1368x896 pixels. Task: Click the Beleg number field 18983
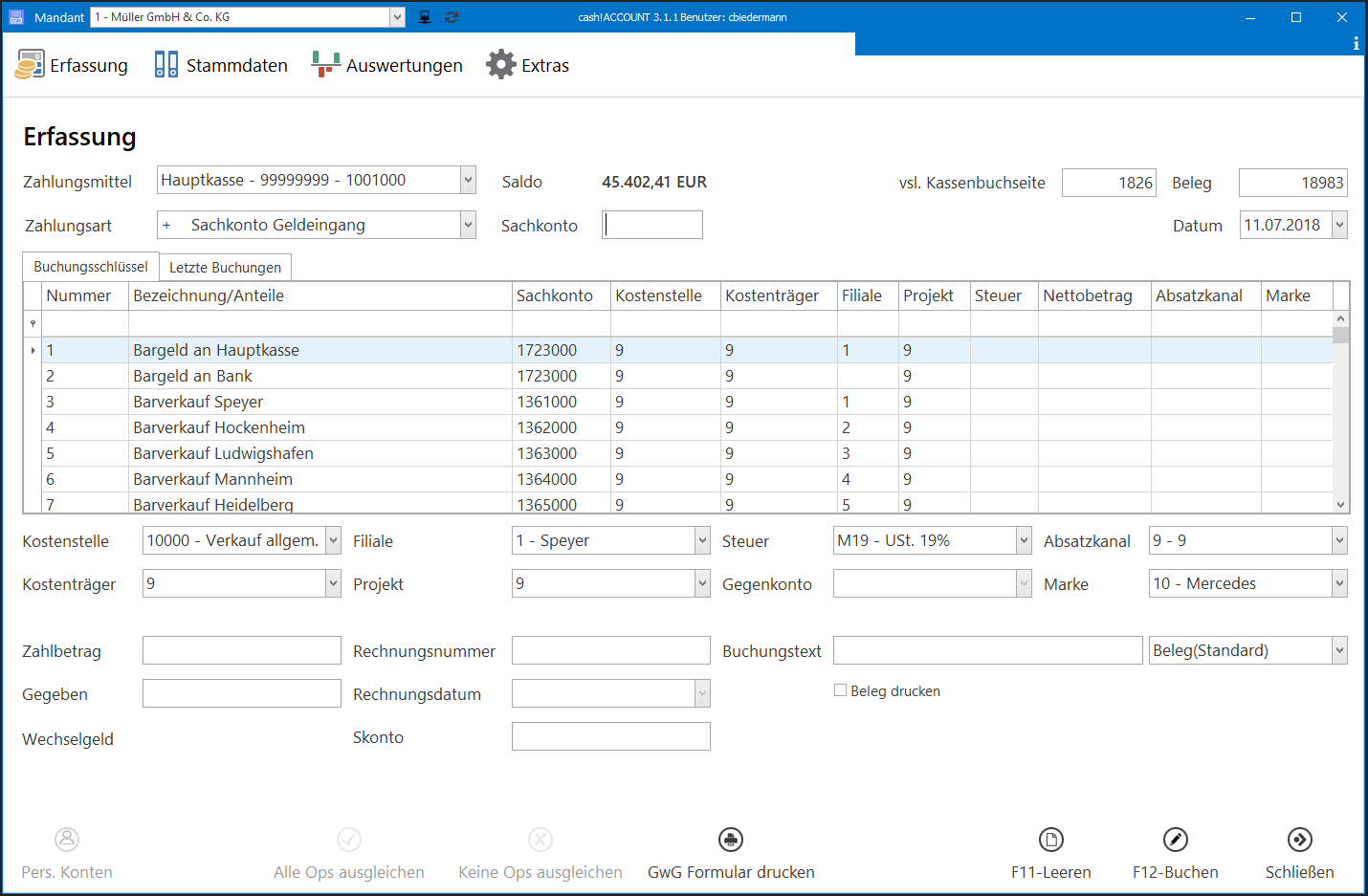pyautogui.click(x=1293, y=183)
